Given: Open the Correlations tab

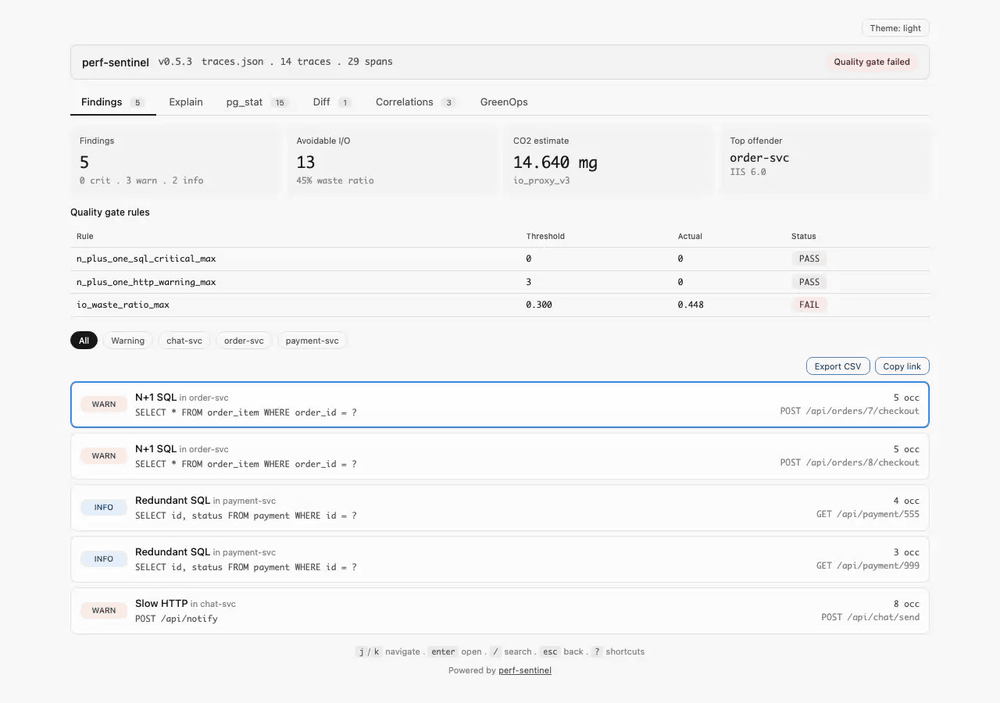Looking at the screenshot, I should [x=405, y=102].
